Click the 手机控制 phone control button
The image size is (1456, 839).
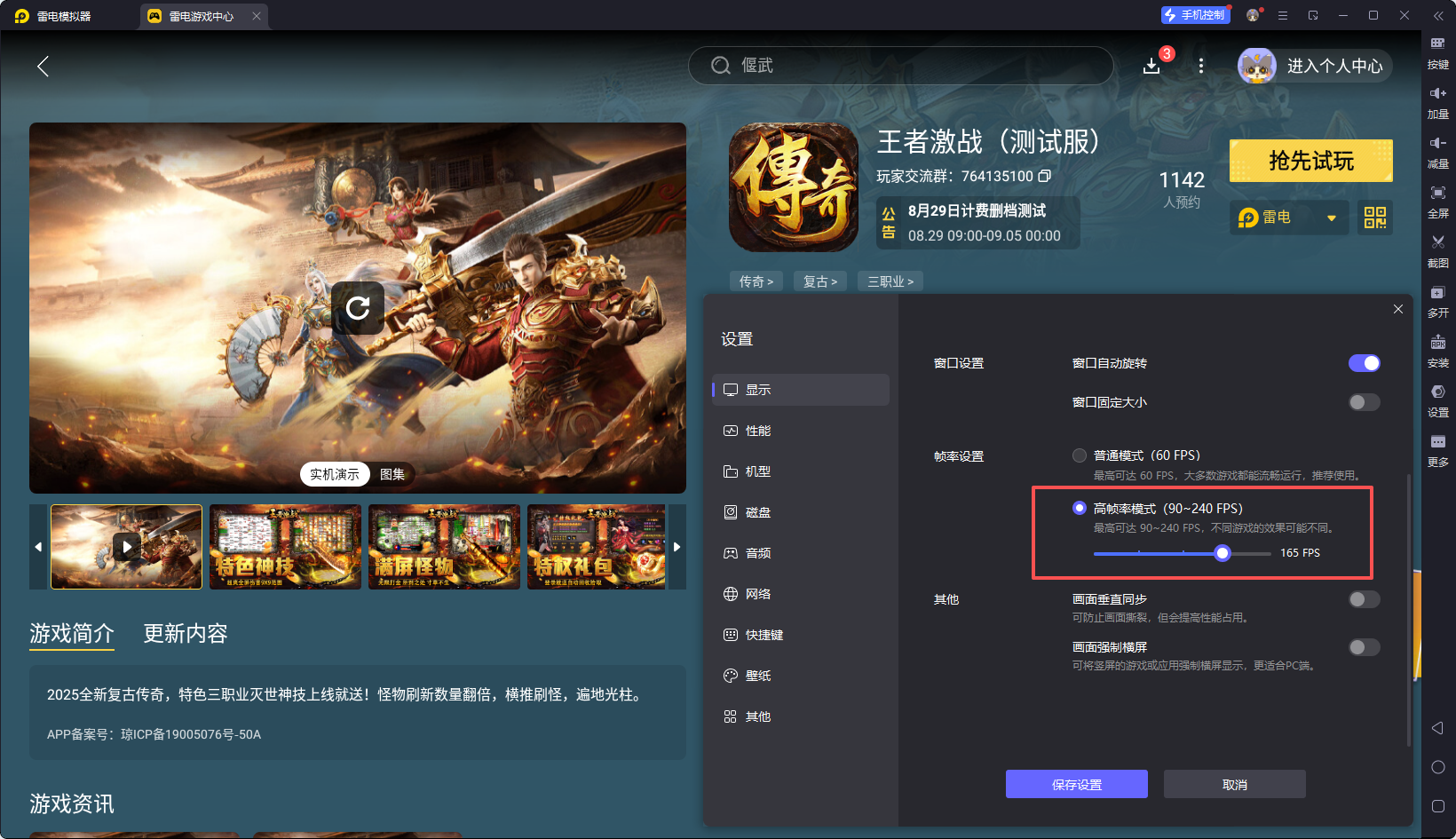(1195, 15)
